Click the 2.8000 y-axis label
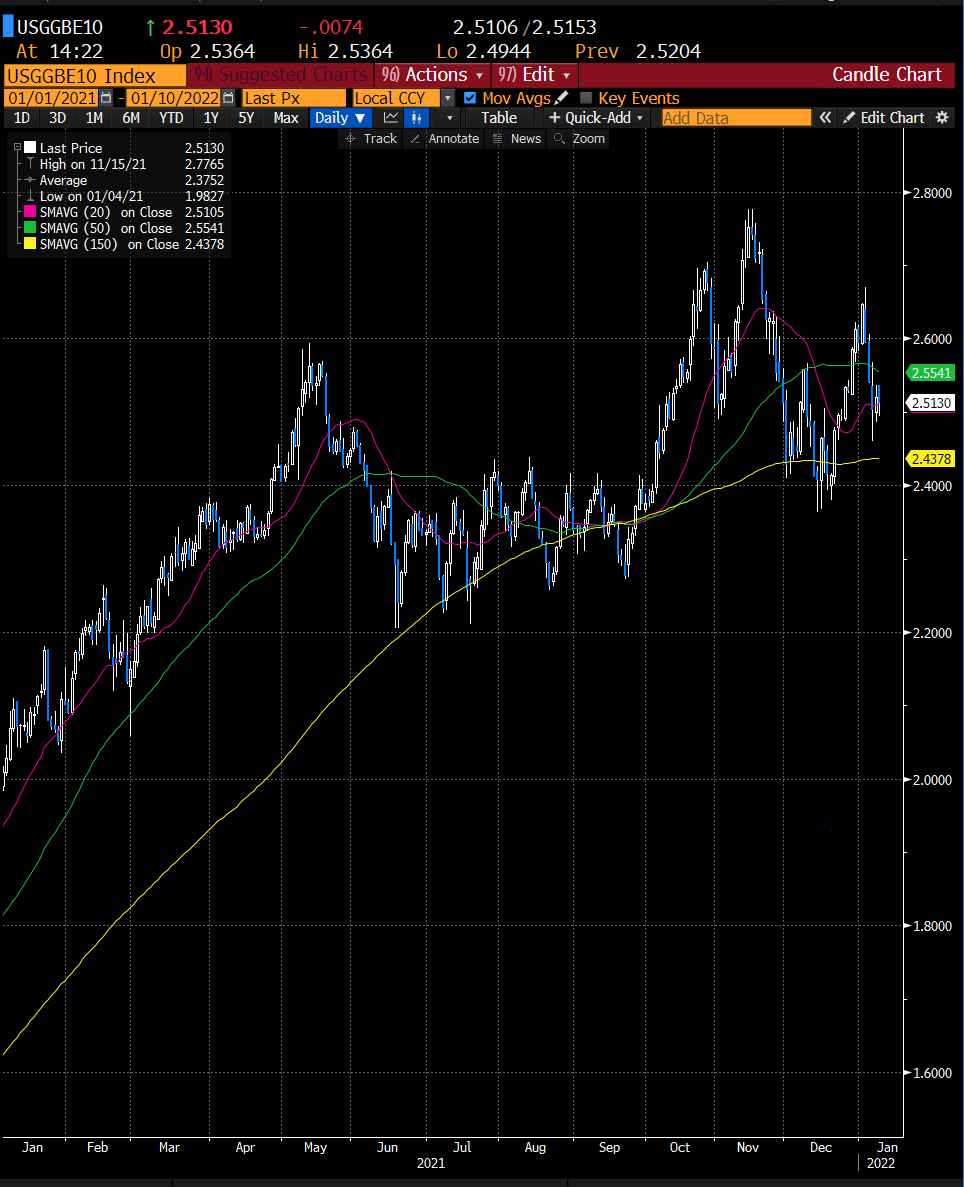This screenshot has height=1187, width=964. tap(932, 193)
